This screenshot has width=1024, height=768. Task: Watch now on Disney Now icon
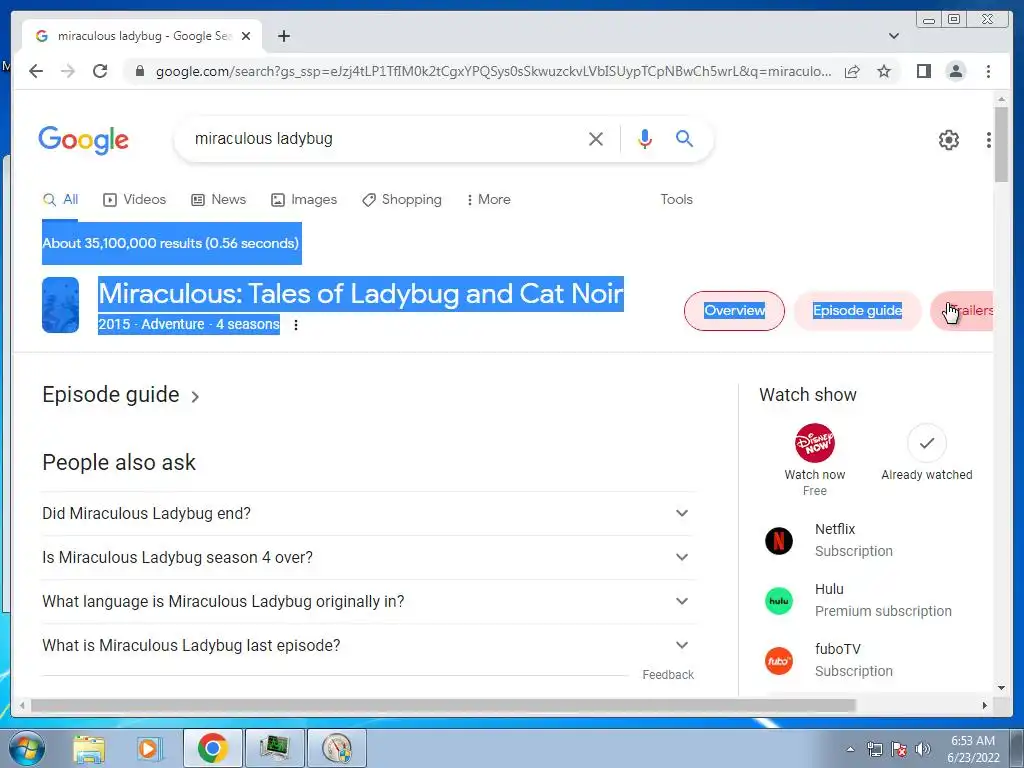814,443
